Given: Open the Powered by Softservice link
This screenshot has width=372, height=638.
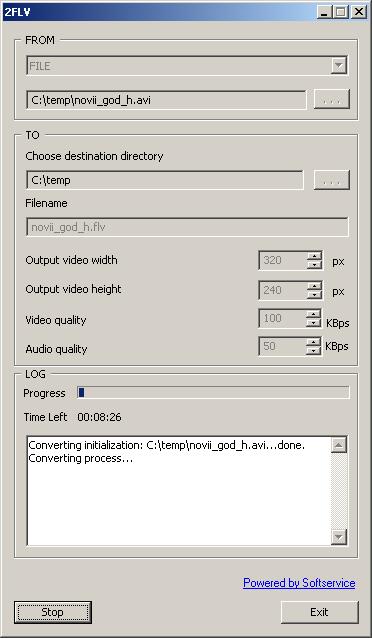Looking at the screenshot, I should pyautogui.click(x=299, y=583).
